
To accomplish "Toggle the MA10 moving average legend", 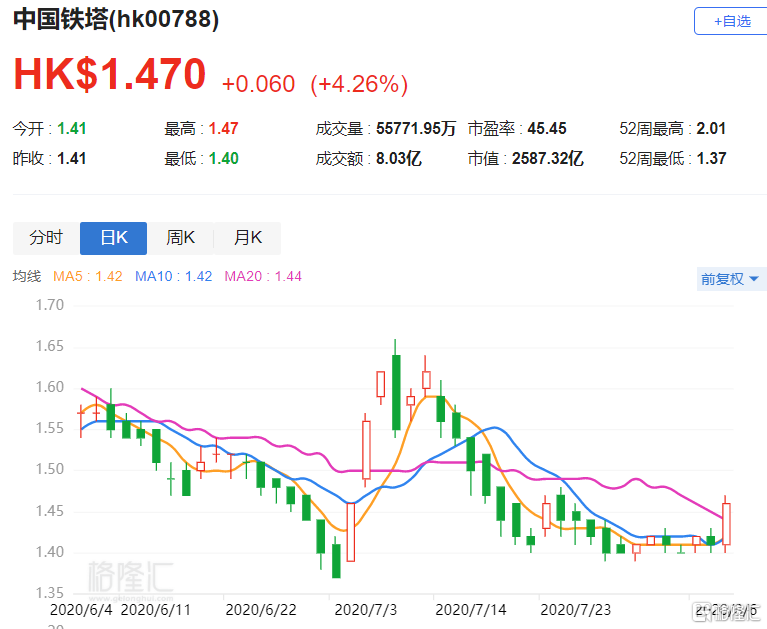I will (x=174, y=276).
